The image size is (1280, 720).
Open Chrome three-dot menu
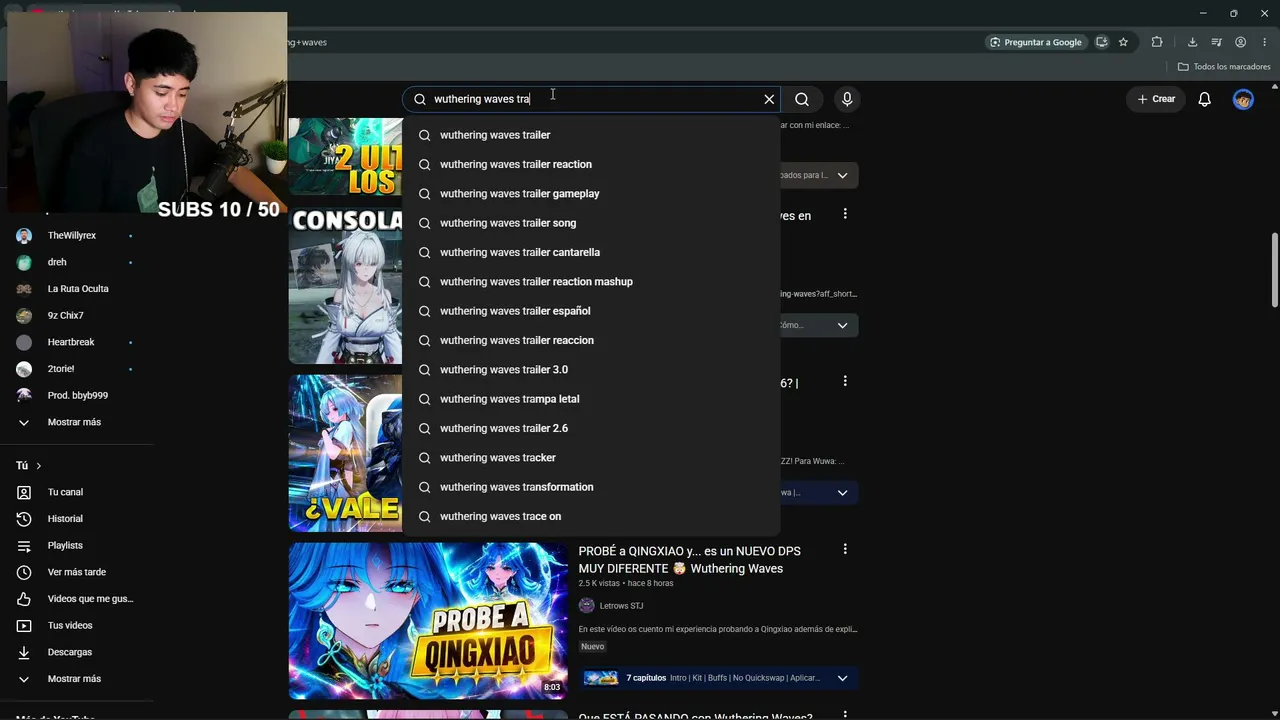[x=1264, y=42]
